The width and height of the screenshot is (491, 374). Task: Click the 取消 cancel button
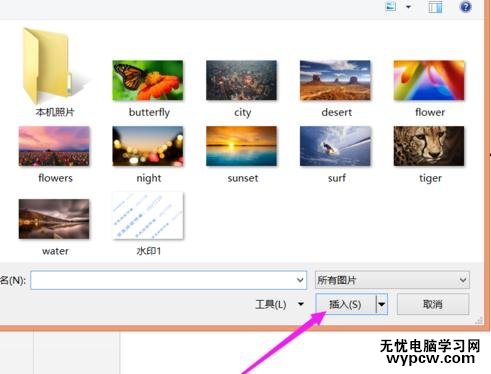[433, 304]
